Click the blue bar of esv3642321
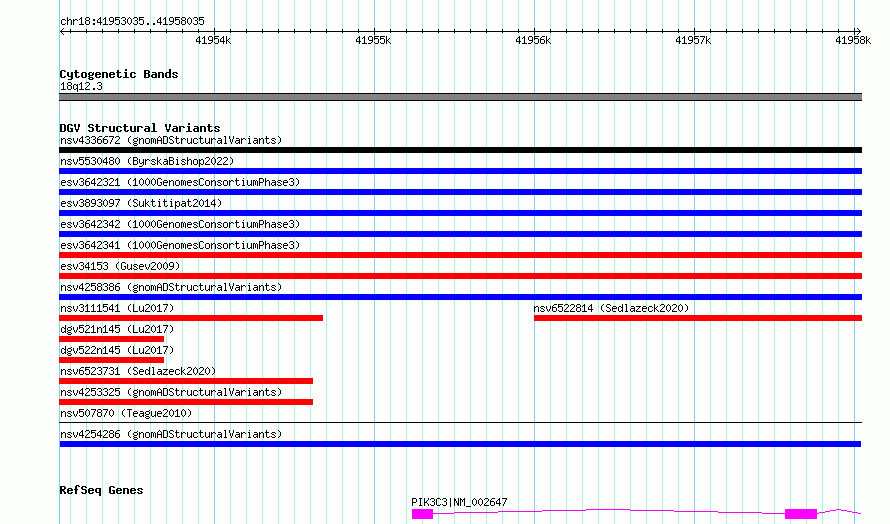The height and width of the screenshot is (524, 890). click(x=460, y=192)
